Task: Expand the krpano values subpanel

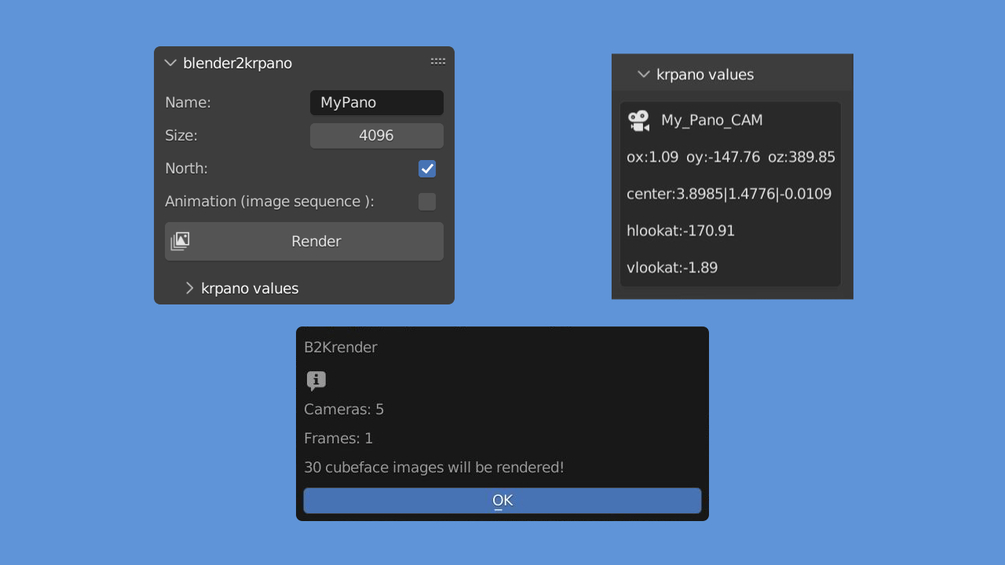Action: 189,288
